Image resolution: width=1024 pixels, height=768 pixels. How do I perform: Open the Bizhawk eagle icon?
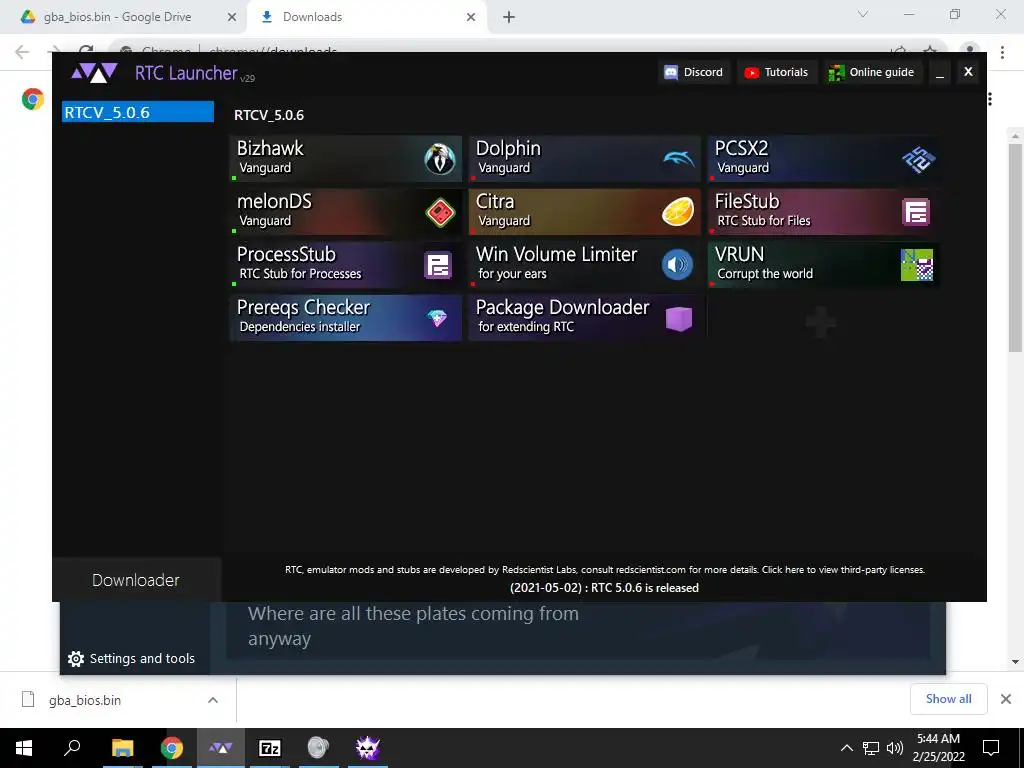click(x=440, y=159)
